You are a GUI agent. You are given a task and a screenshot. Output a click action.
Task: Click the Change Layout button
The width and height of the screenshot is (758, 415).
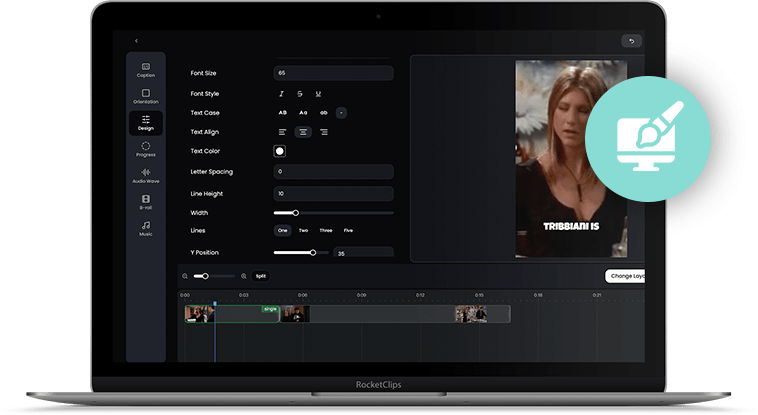[626, 276]
